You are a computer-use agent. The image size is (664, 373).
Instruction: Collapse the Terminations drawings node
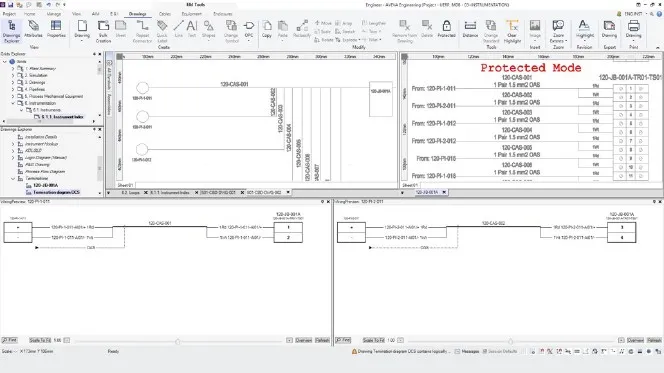(x=13, y=178)
